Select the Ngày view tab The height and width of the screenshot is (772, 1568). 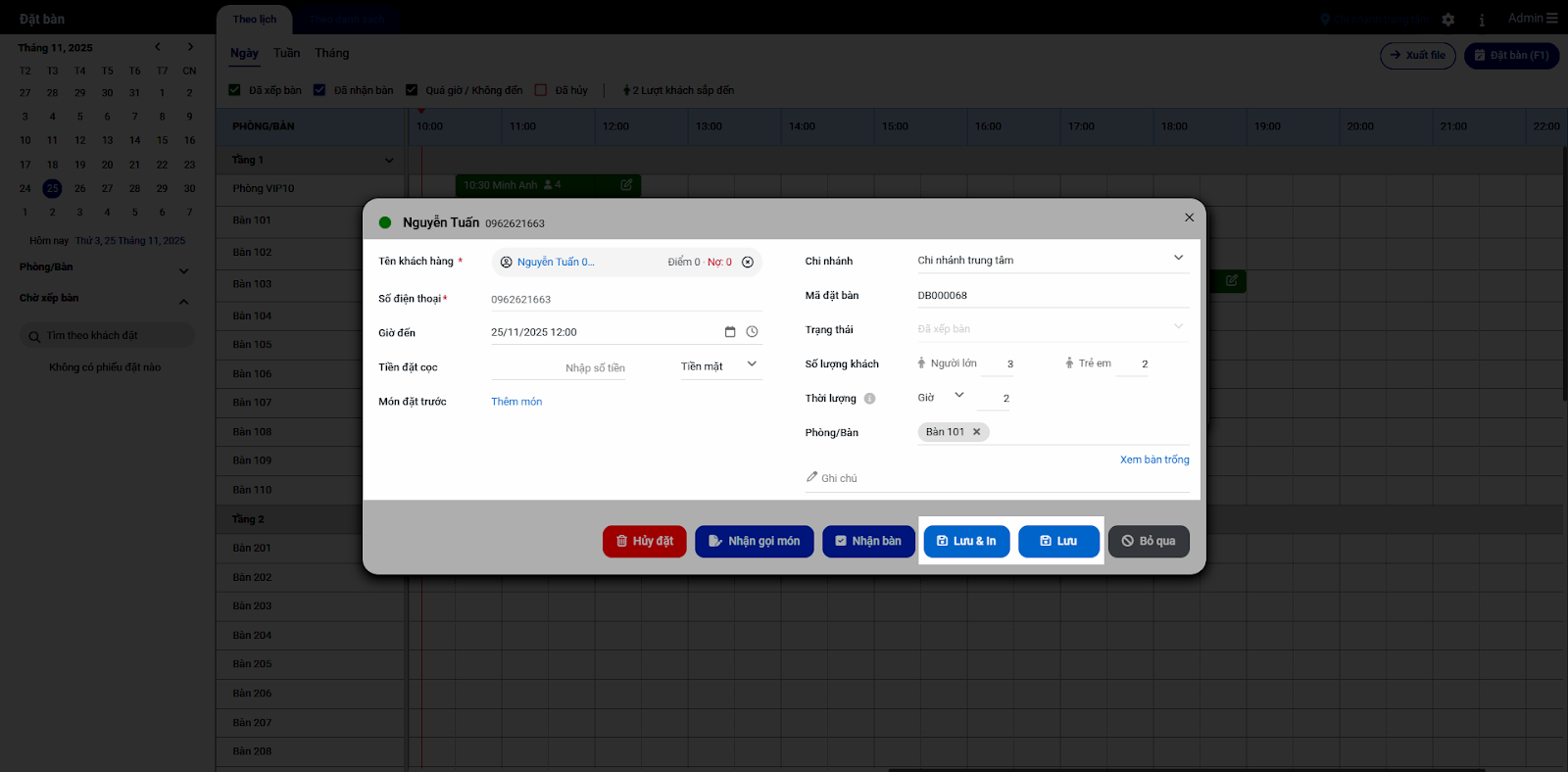pyautogui.click(x=244, y=54)
